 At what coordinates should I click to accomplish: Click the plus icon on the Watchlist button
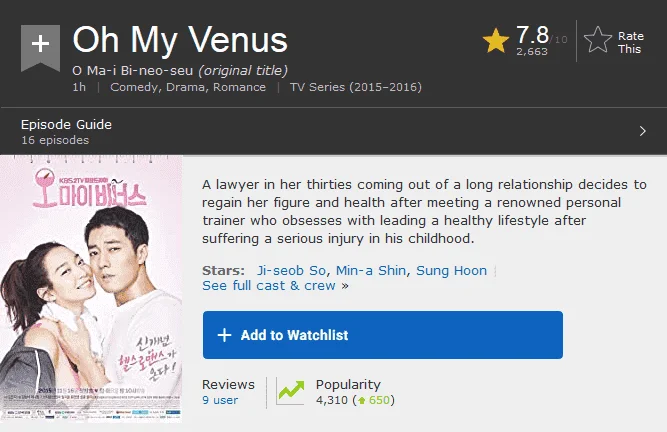[x=224, y=335]
